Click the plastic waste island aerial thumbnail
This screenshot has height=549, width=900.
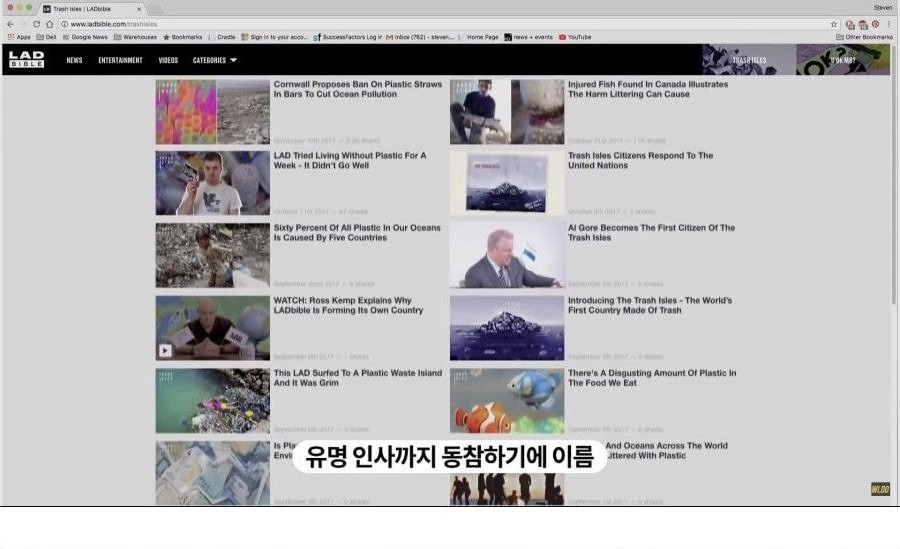pos(212,401)
